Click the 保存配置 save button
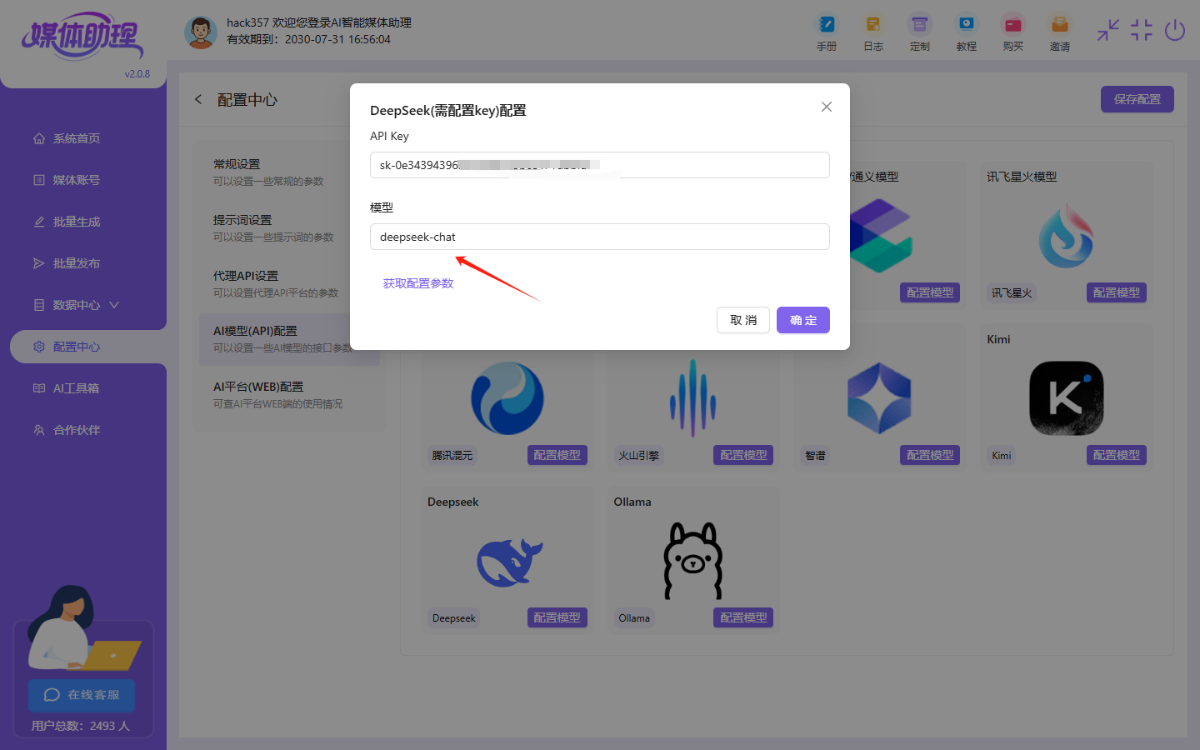Image resolution: width=1200 pixels, height=750 pixels. (x=1137, y=99)
